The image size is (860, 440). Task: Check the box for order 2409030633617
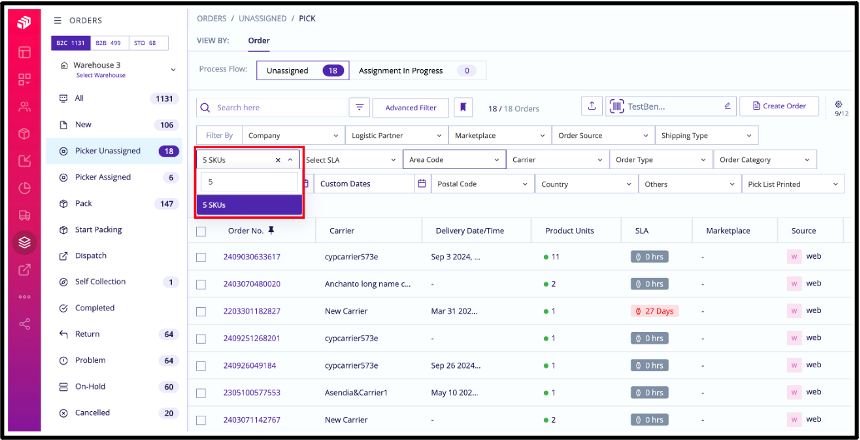click(202, 257)
